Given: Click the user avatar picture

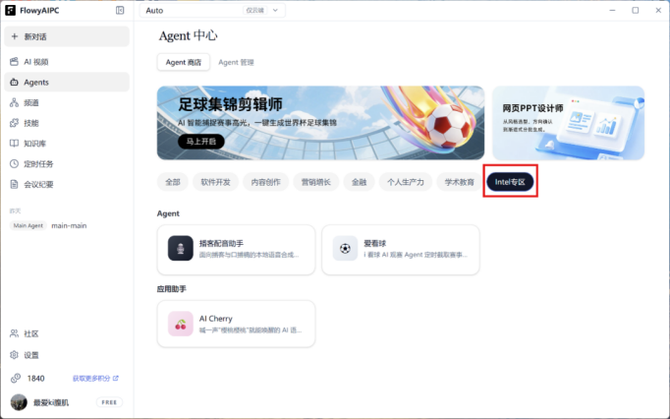Looking at the screenshot, I should (x=19, y=402).
